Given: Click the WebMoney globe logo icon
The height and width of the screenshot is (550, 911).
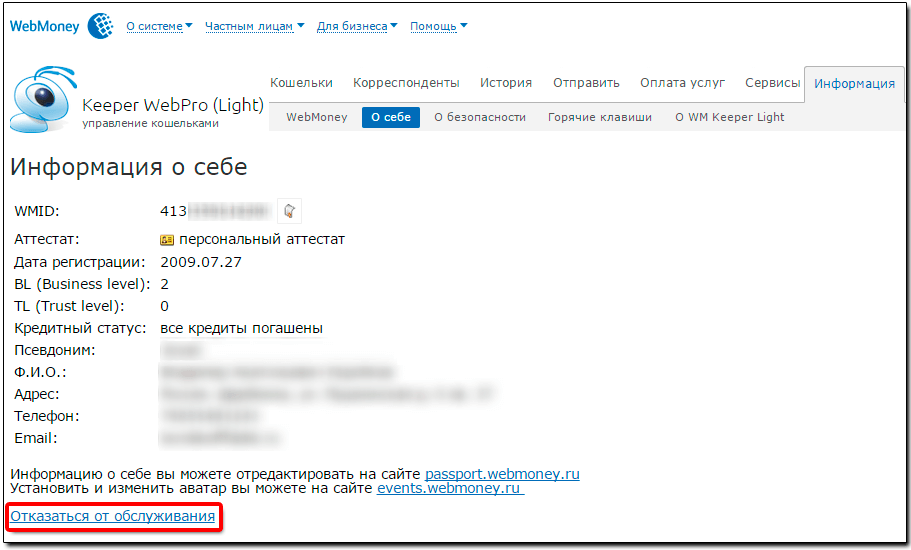Looking at the screenshot, I should point(101,26).
